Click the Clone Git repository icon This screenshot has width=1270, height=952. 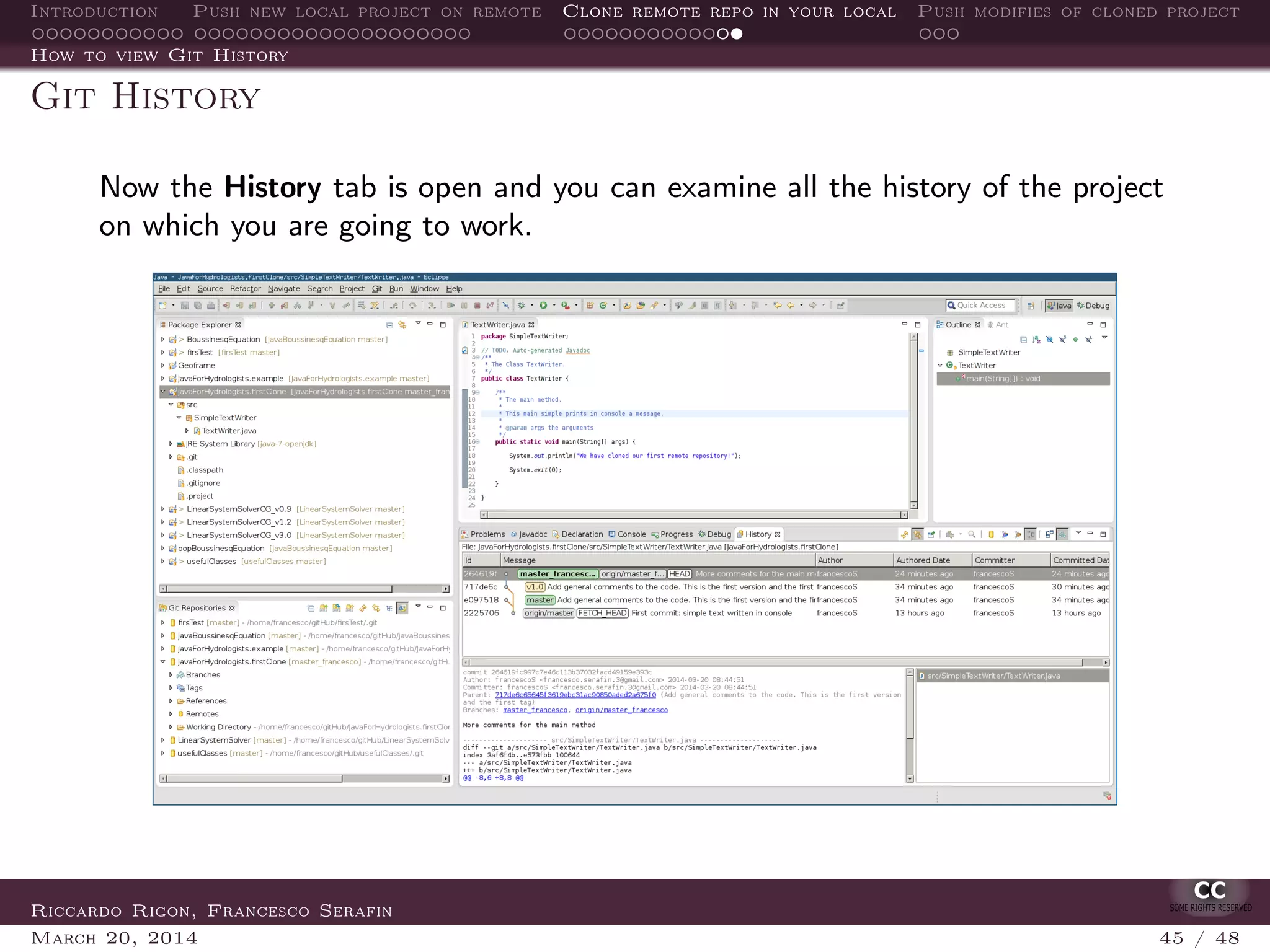point(337,608)
